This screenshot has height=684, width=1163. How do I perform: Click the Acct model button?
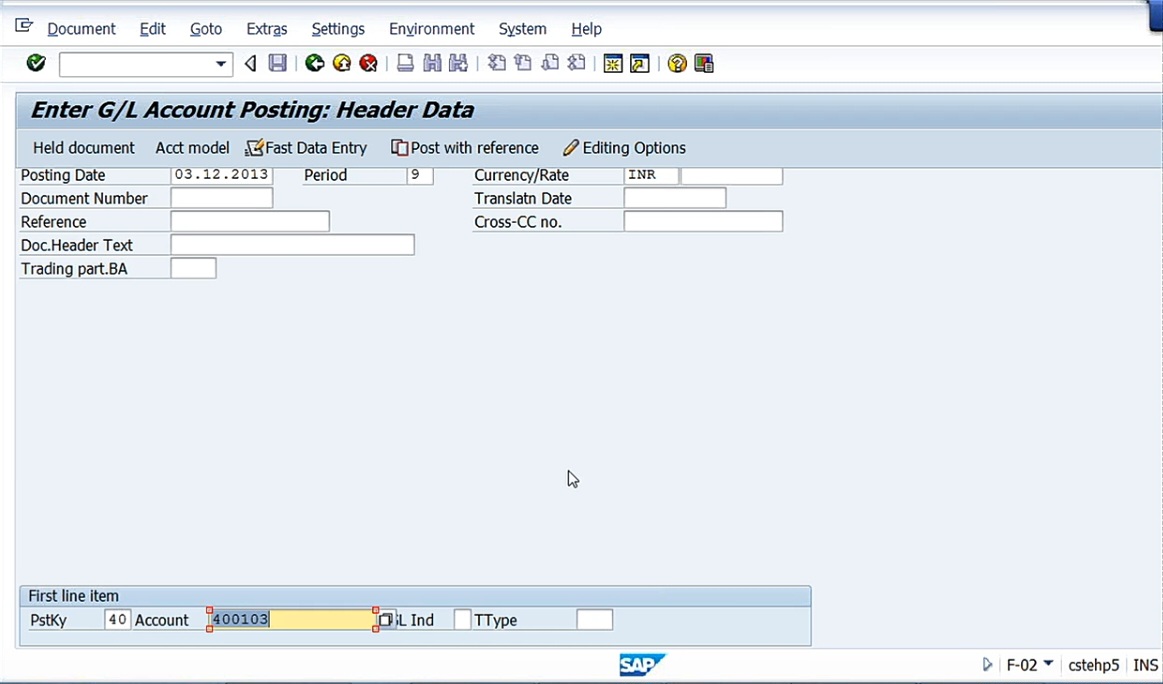pos(192,148)
